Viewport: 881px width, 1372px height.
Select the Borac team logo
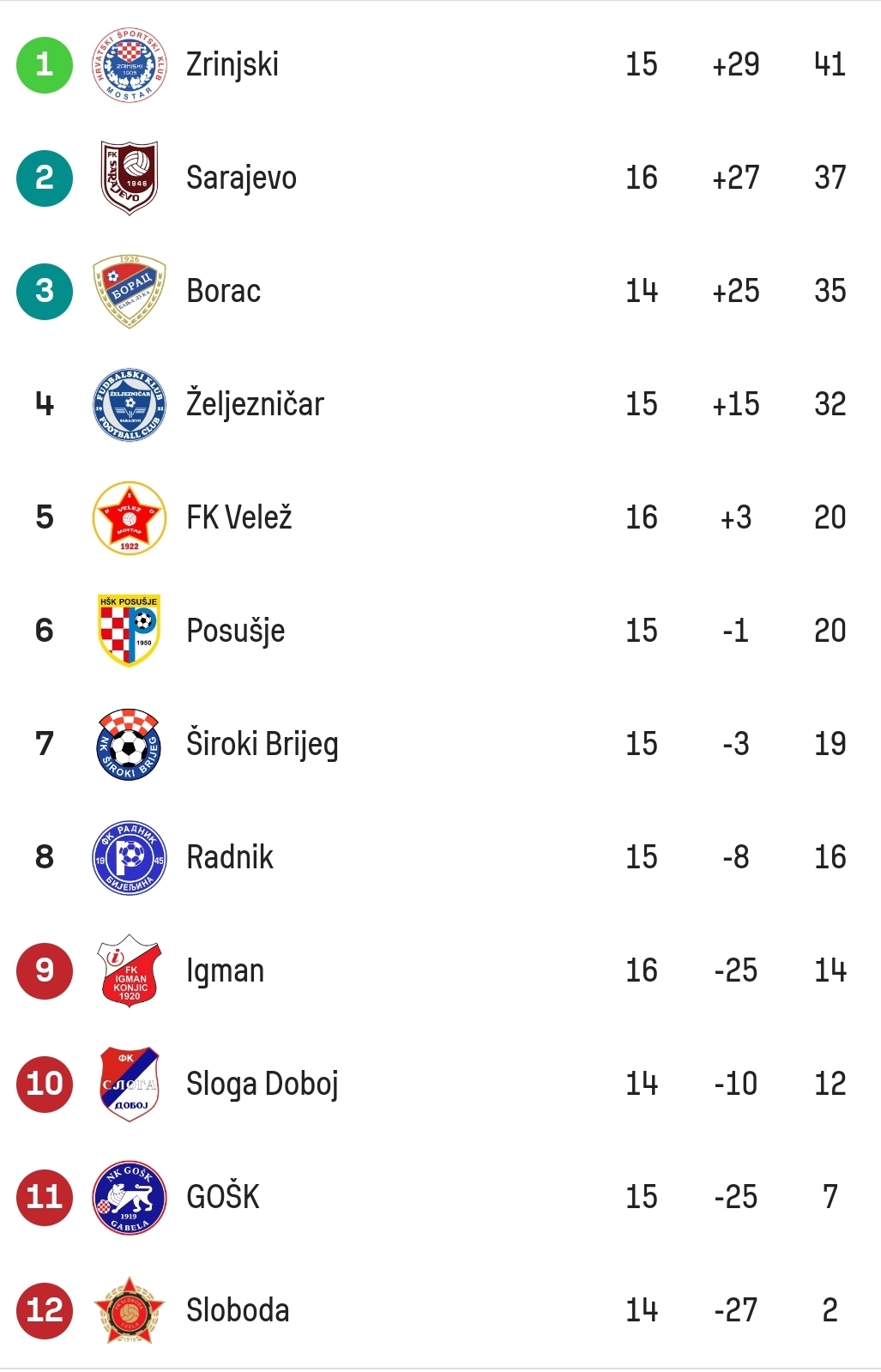click(x=129, y=291)
